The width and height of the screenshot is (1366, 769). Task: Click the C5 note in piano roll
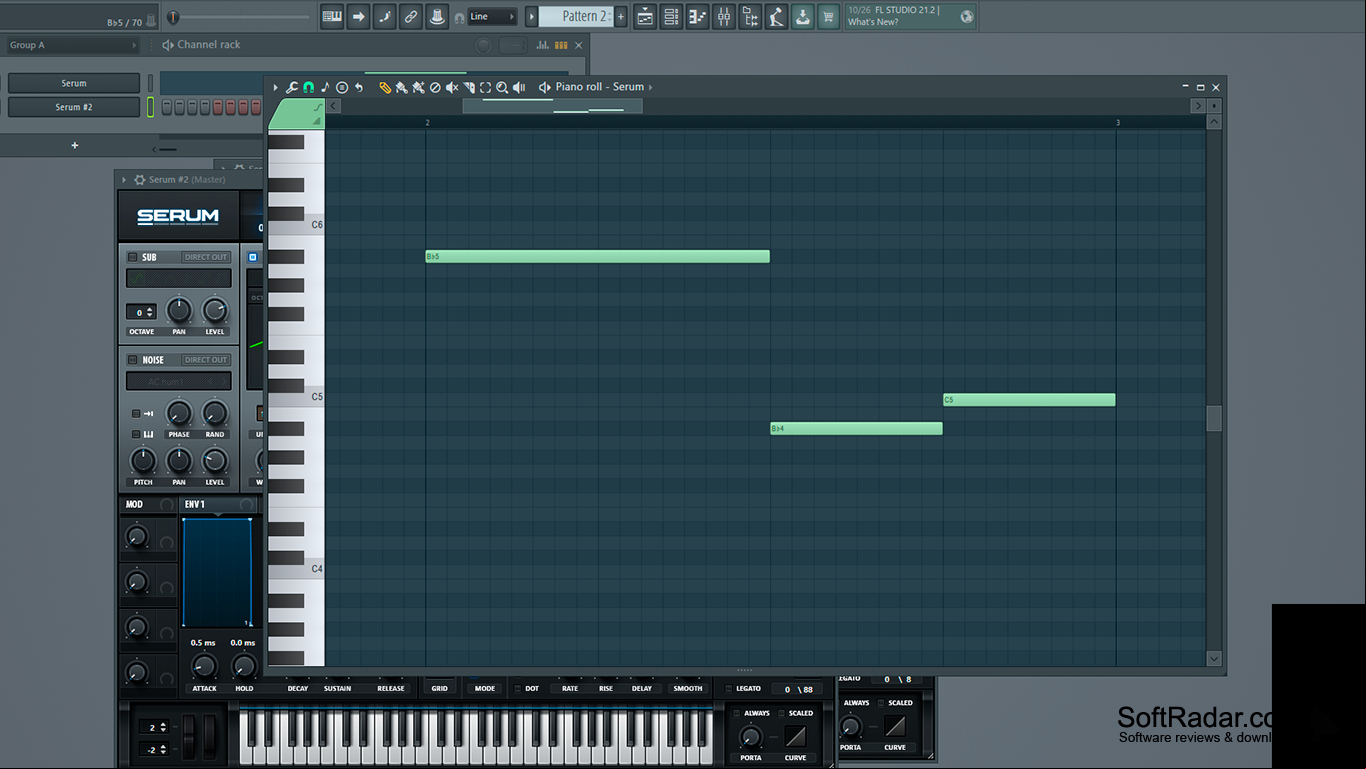coord(1029,400)
